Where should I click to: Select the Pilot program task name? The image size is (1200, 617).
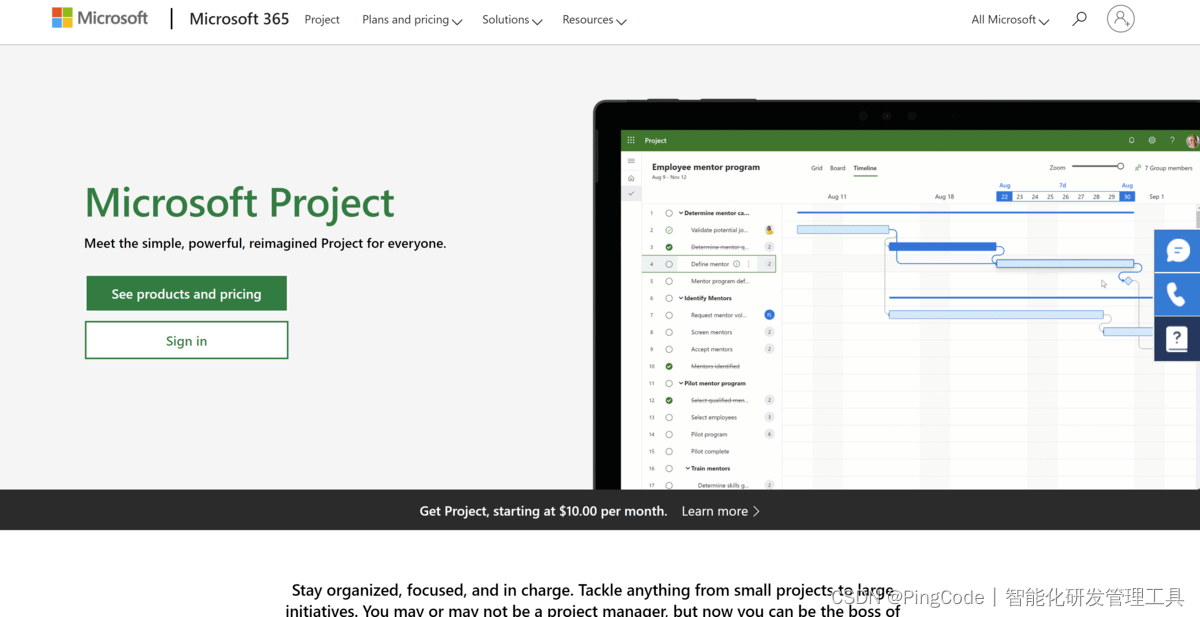[709, 434]
